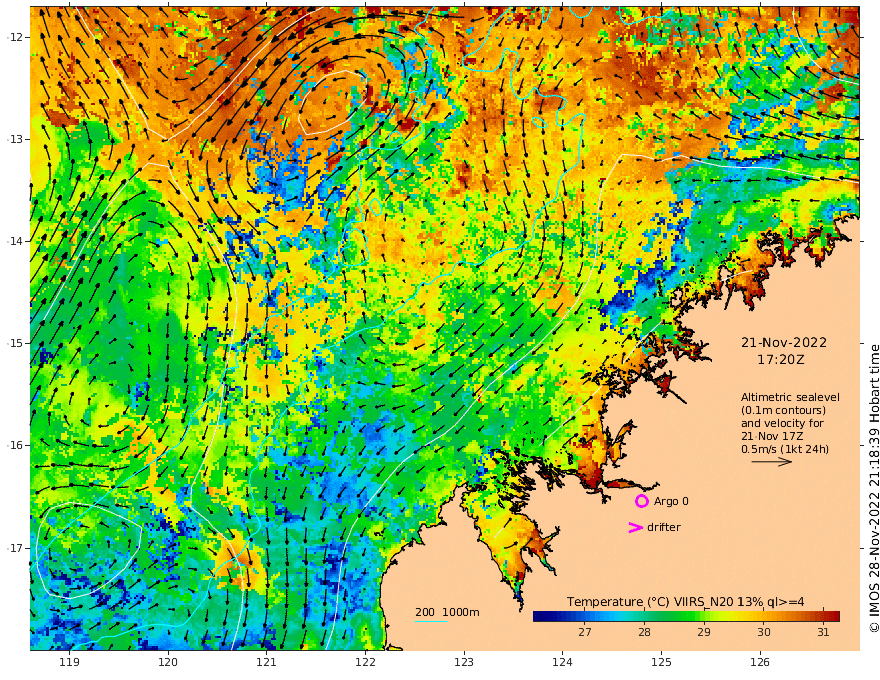Click the longitude label 121
The height and width of the screenshot is (680, 880).
click(x=267, y=662)
